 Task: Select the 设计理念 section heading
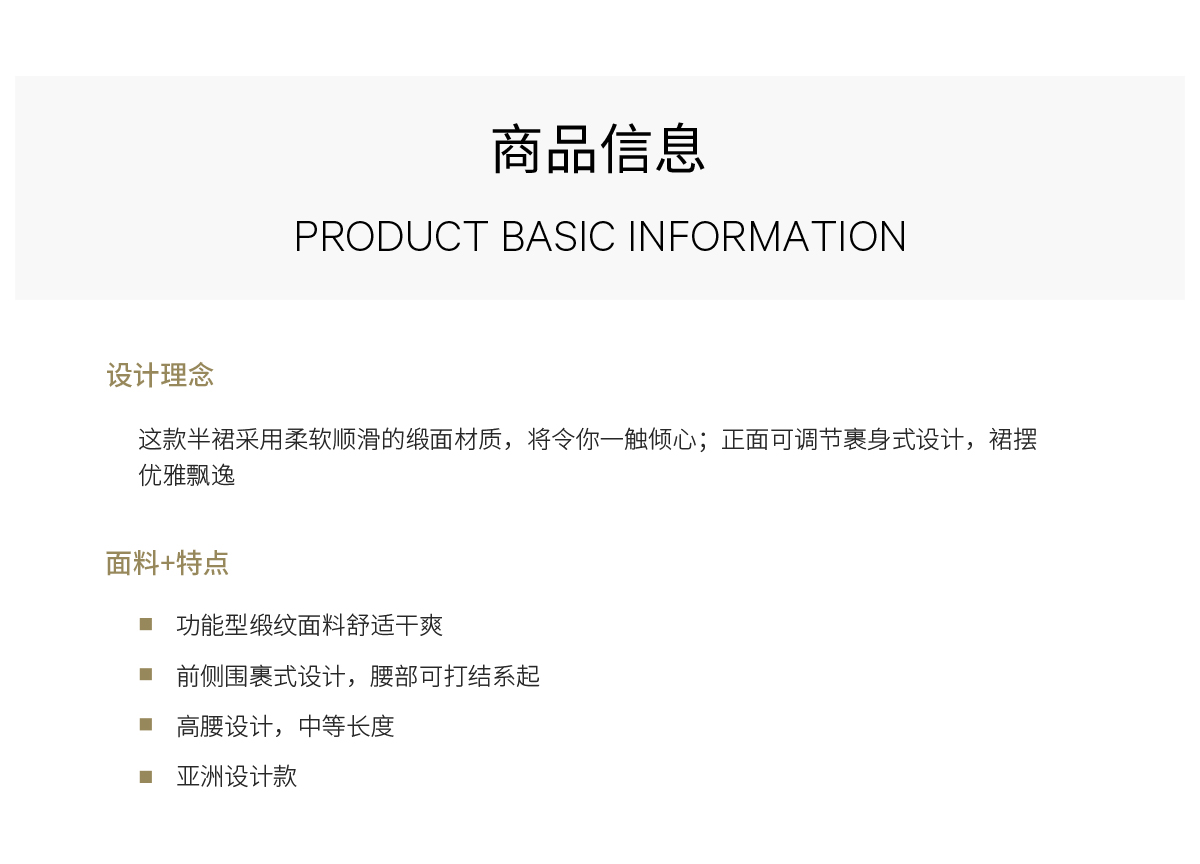(160, 376)
